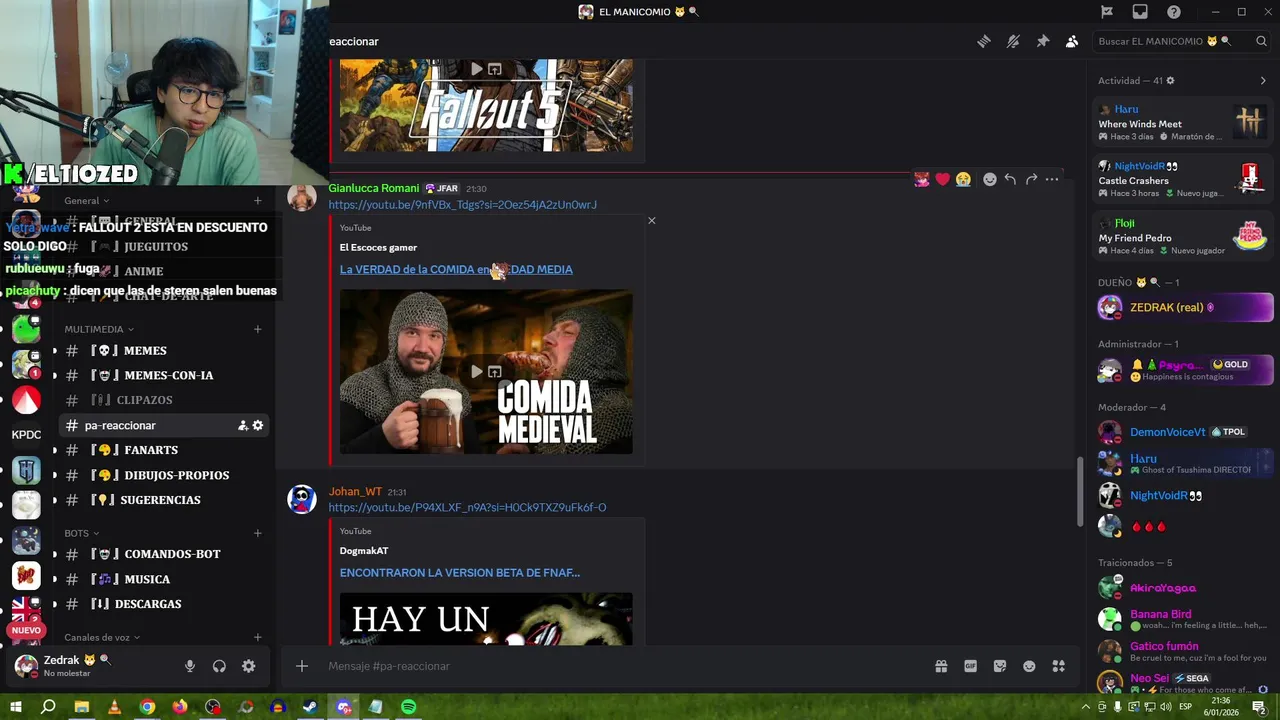Screen dimensions: 1280x720
Task: Add heart reaction on hovered message
Action: pyautogui.click(x=942, y=179)
